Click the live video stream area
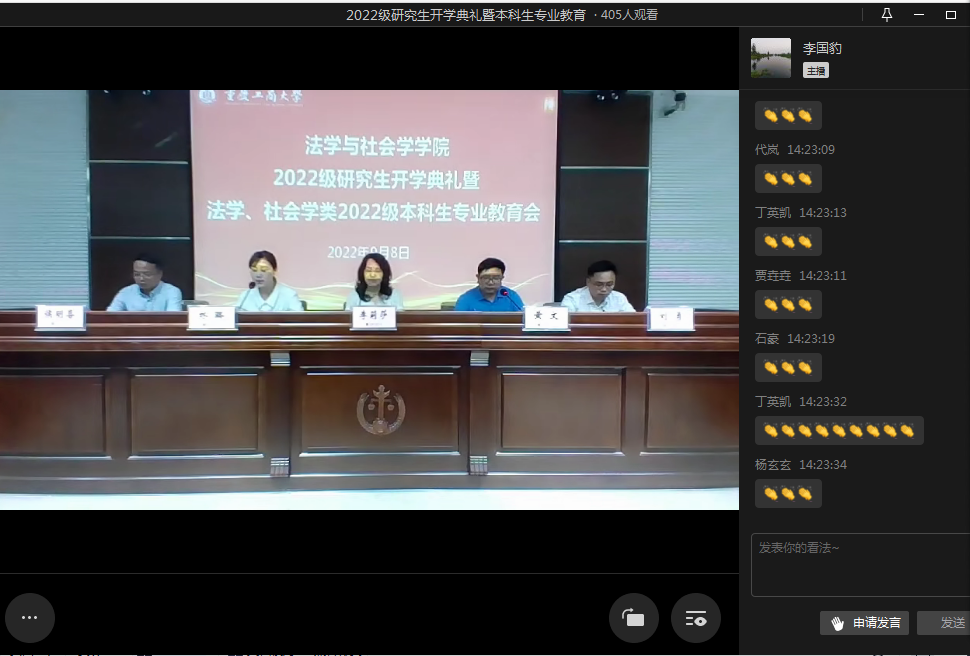 click(x=369, y=300)
